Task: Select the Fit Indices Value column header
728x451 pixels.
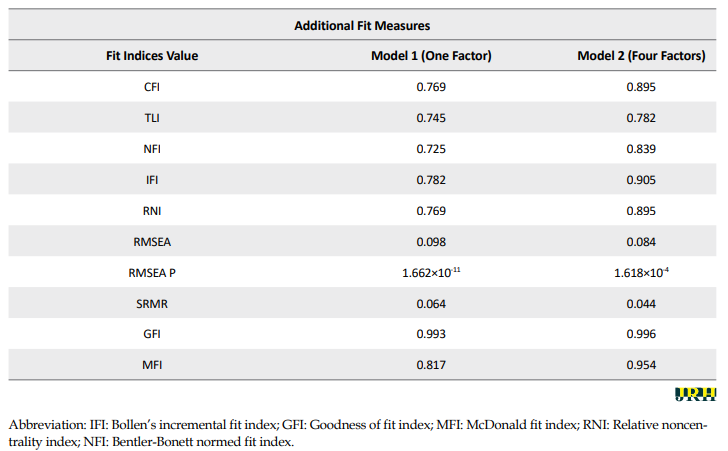Action: pos(152,56)
